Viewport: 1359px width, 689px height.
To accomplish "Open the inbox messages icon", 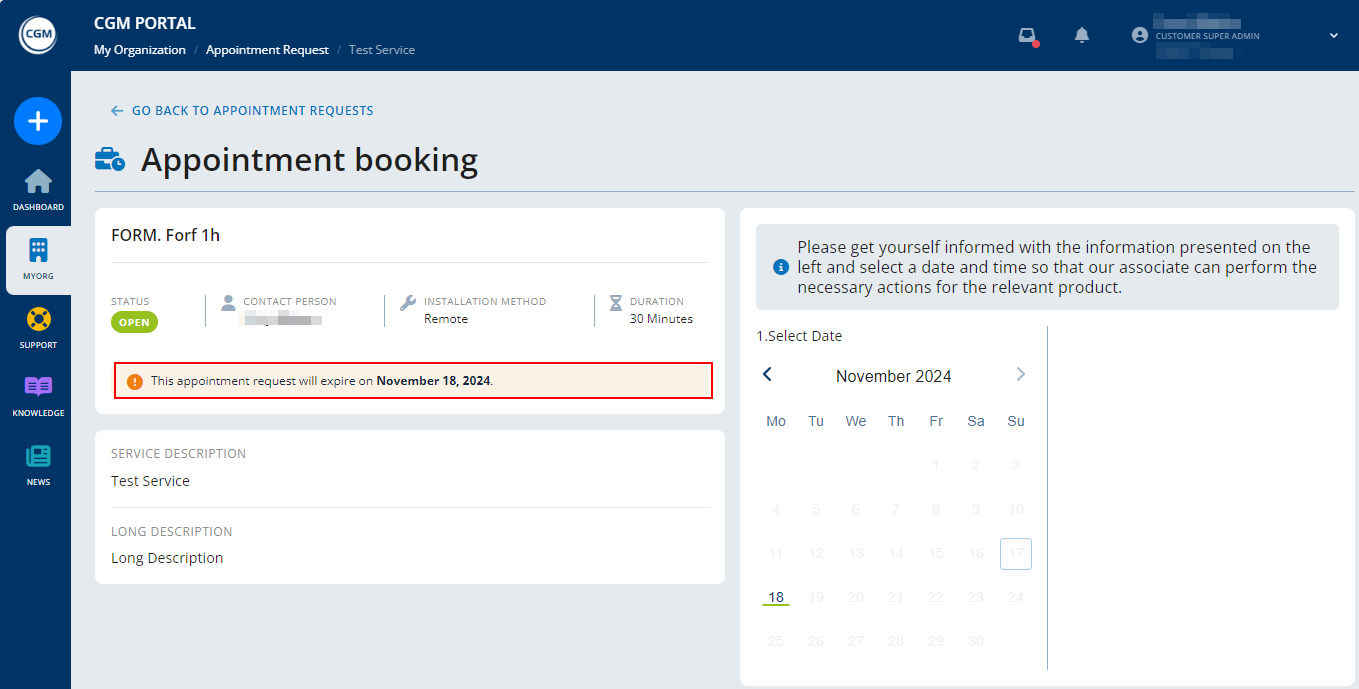I will coord(1027,35).
